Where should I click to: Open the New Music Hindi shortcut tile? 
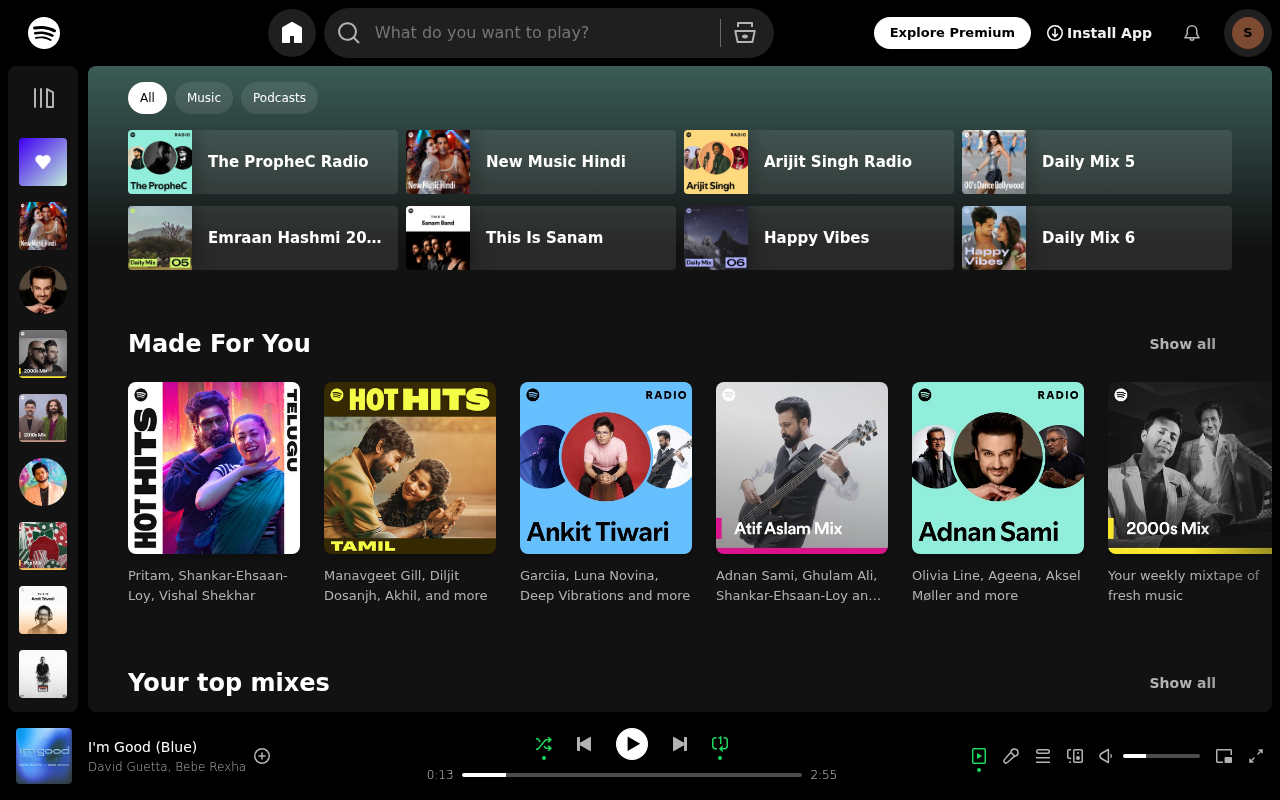click(541, 162)
